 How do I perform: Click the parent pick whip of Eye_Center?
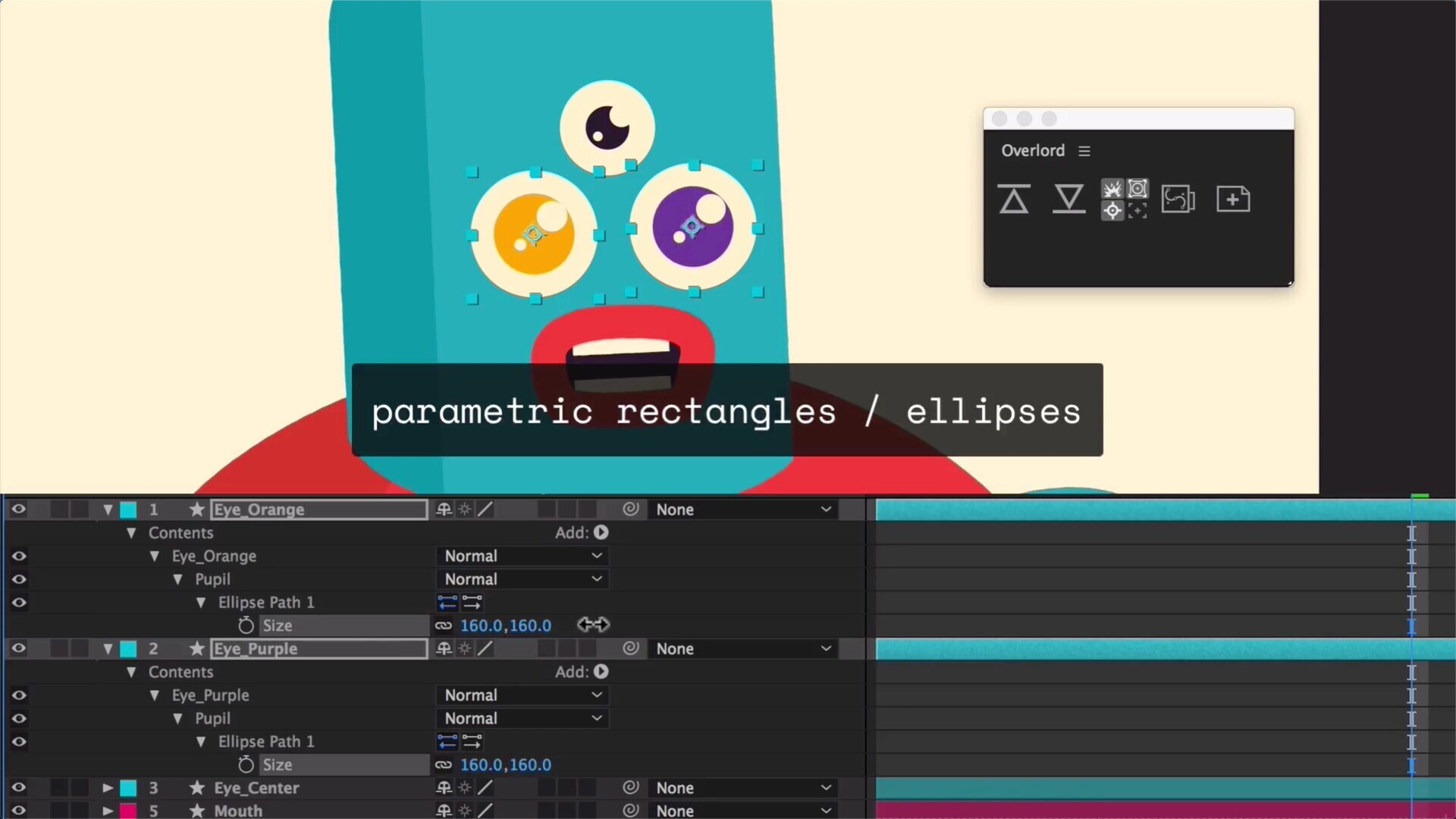pos(630,788)
